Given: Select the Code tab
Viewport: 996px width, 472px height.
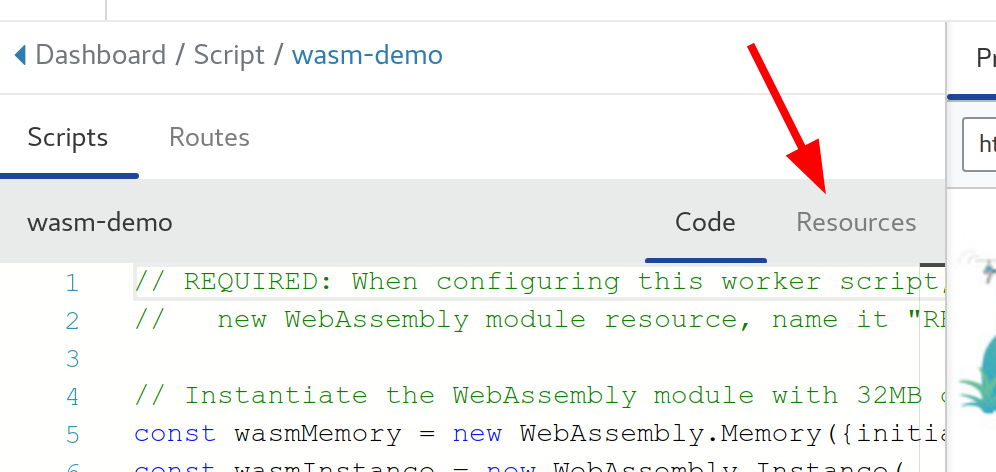Looking at the screenshot, I should click(705, 222).
